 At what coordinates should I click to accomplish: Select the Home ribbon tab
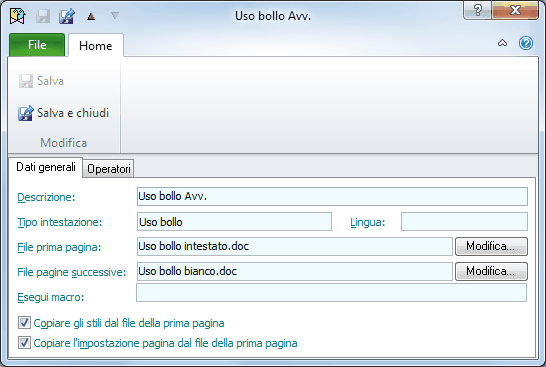tap(96, 46)
